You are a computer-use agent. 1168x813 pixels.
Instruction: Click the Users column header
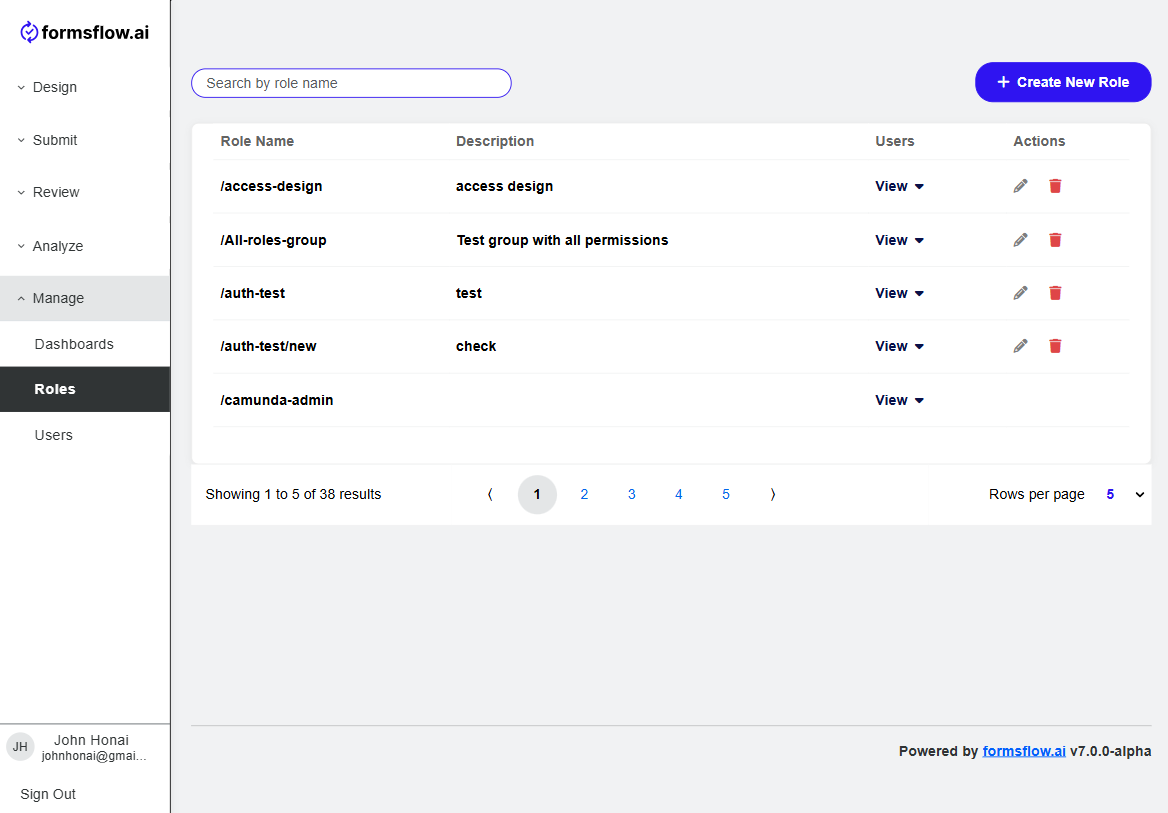point(895,141)
